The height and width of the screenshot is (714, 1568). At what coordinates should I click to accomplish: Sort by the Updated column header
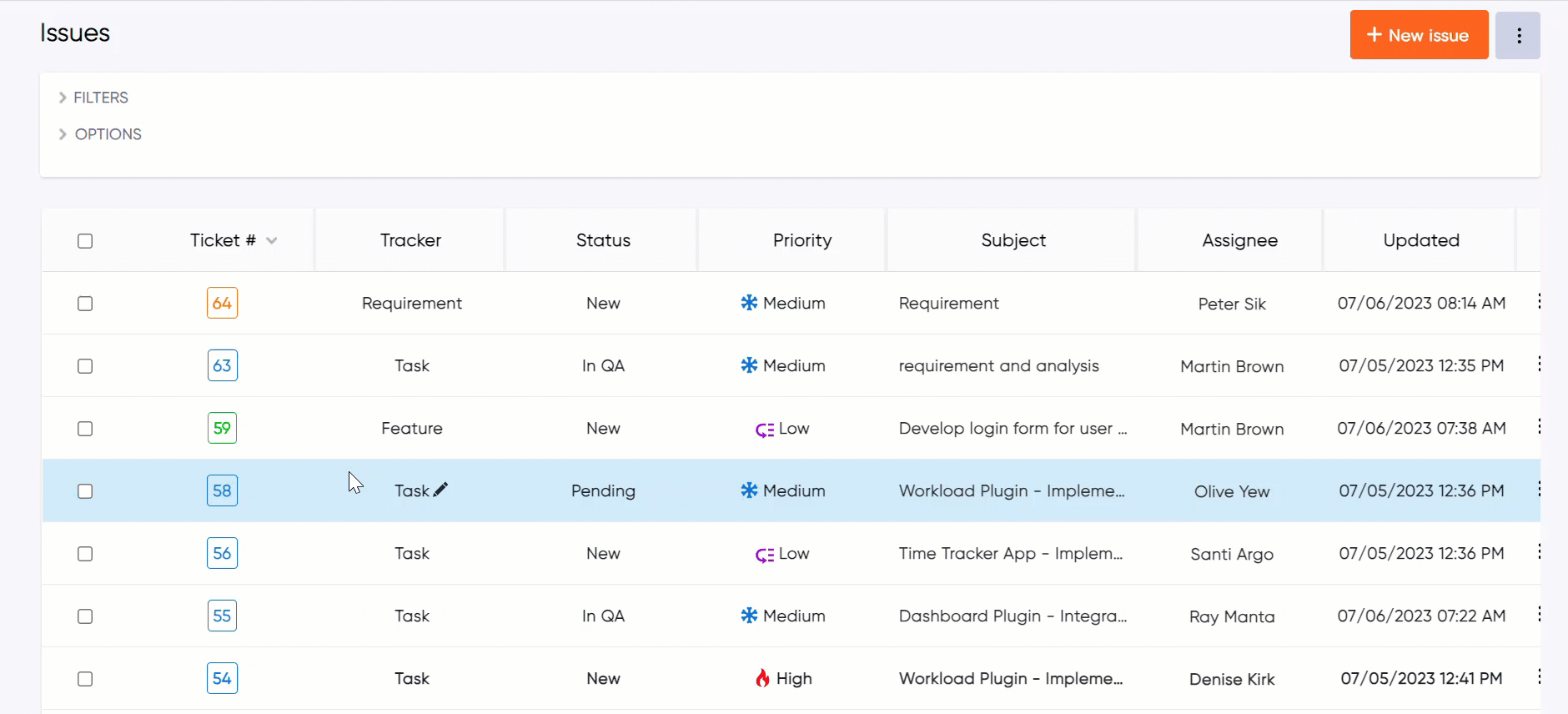tap(1420, 240)
